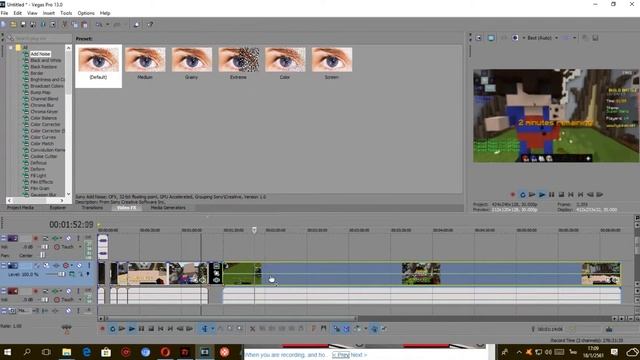Select Film Grain effect
Viewport: 640px width, 360px height.
(40, 188)
